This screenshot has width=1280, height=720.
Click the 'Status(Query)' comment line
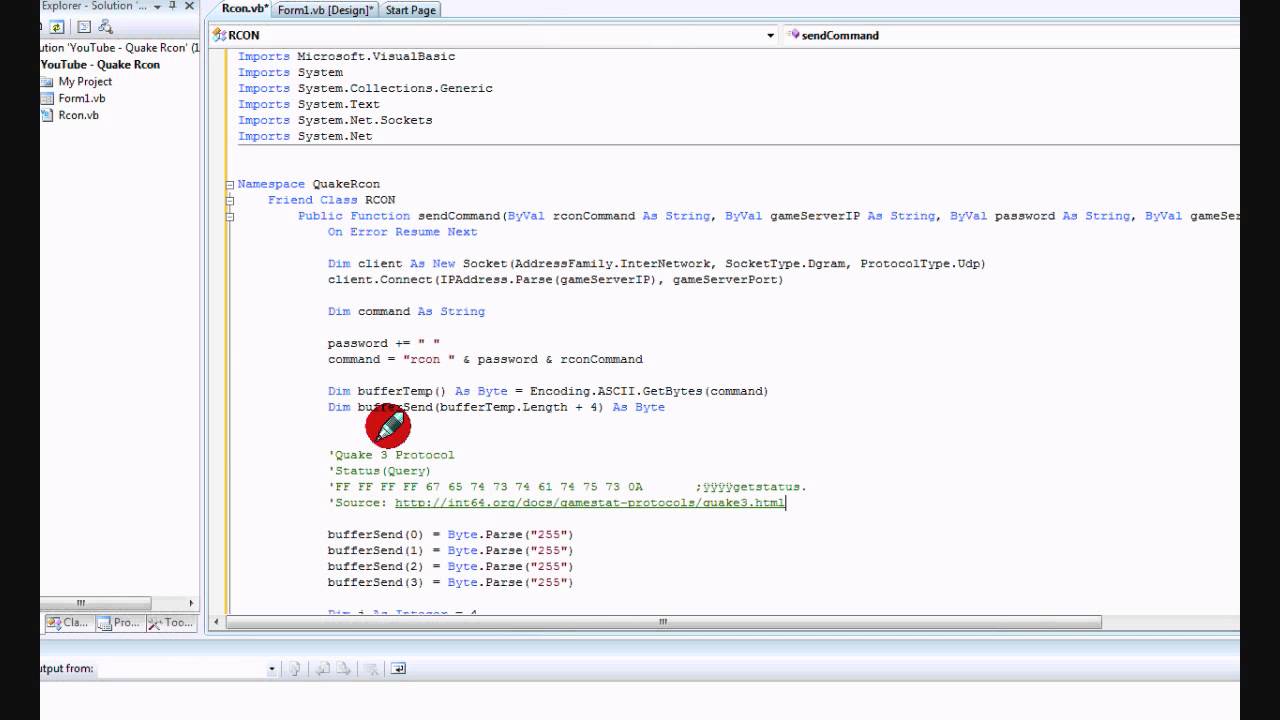(379, 471)
